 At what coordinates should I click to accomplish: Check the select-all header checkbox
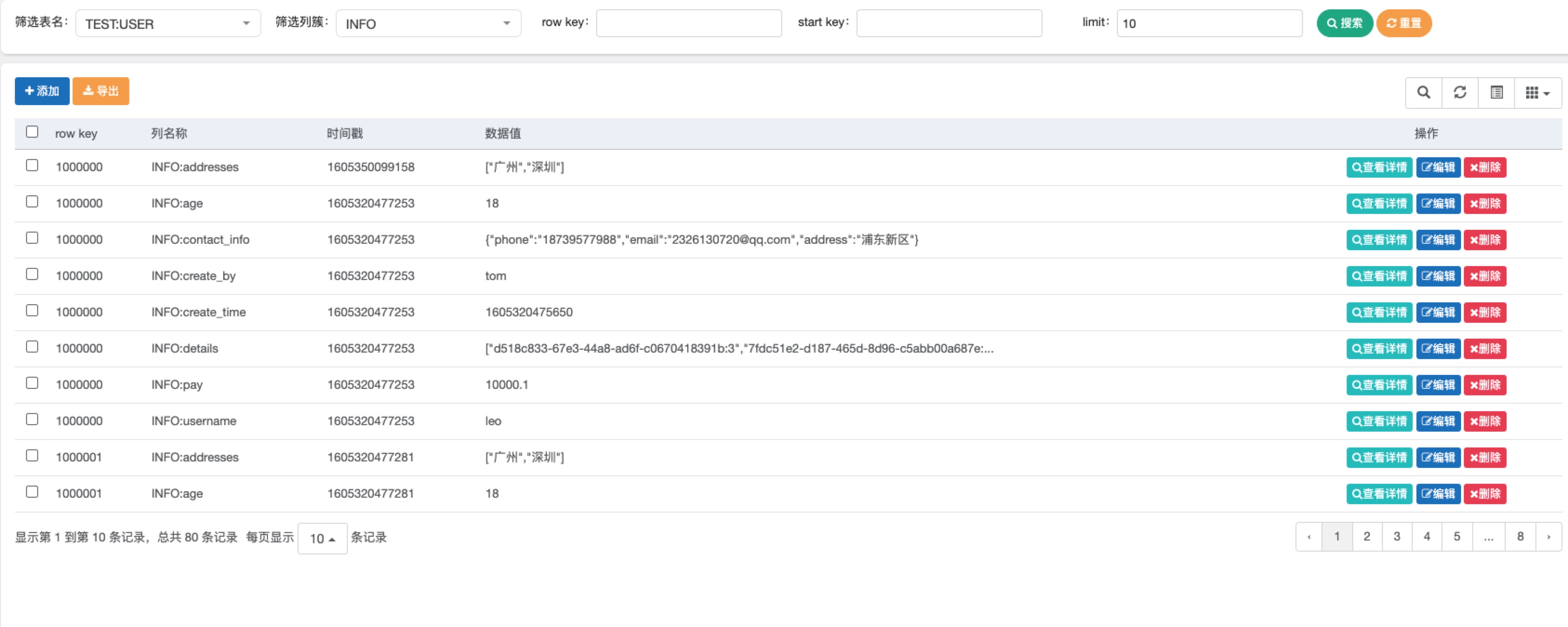click(32, 132)
